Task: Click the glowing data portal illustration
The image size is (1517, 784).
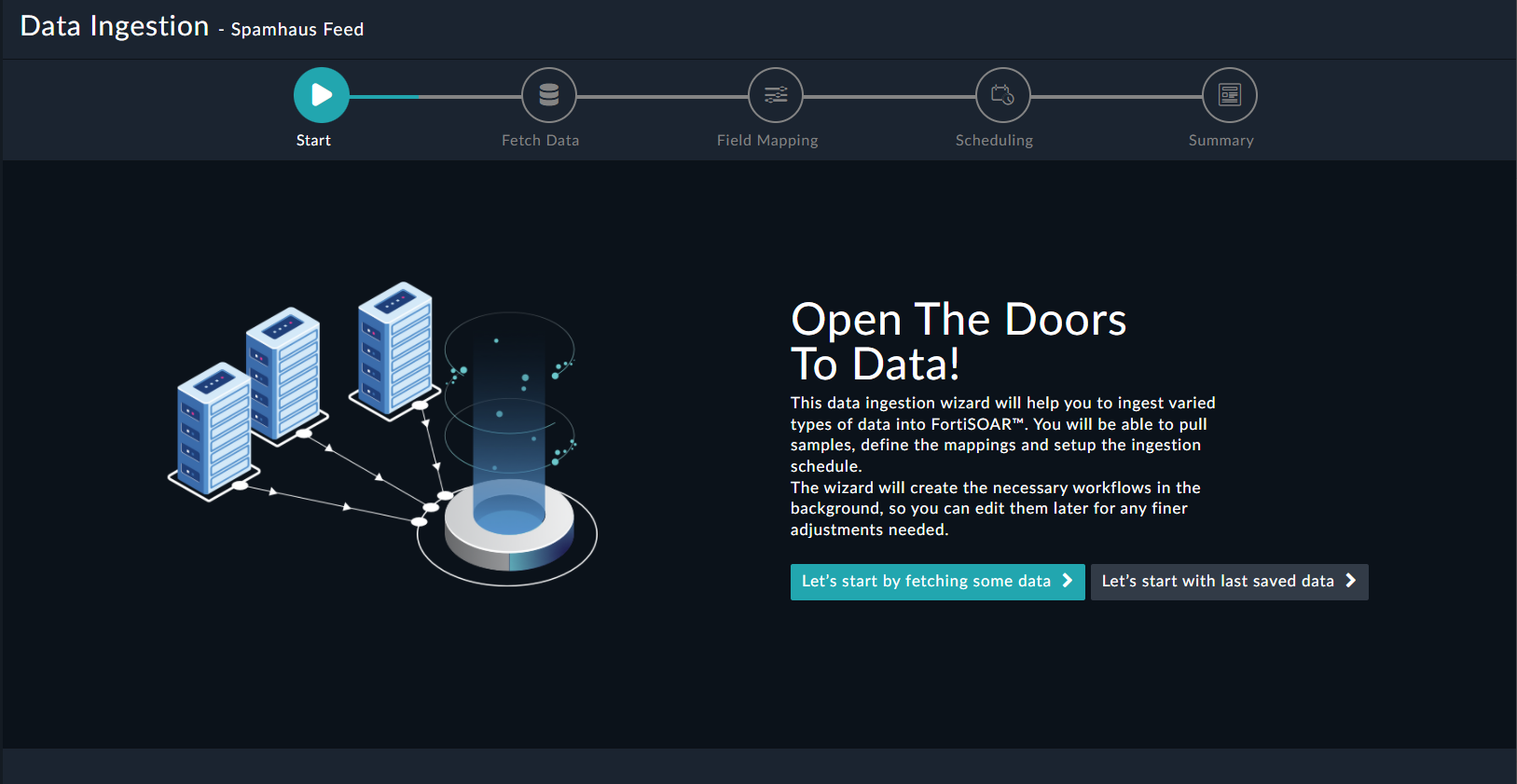Action: [x=508, y=466]
